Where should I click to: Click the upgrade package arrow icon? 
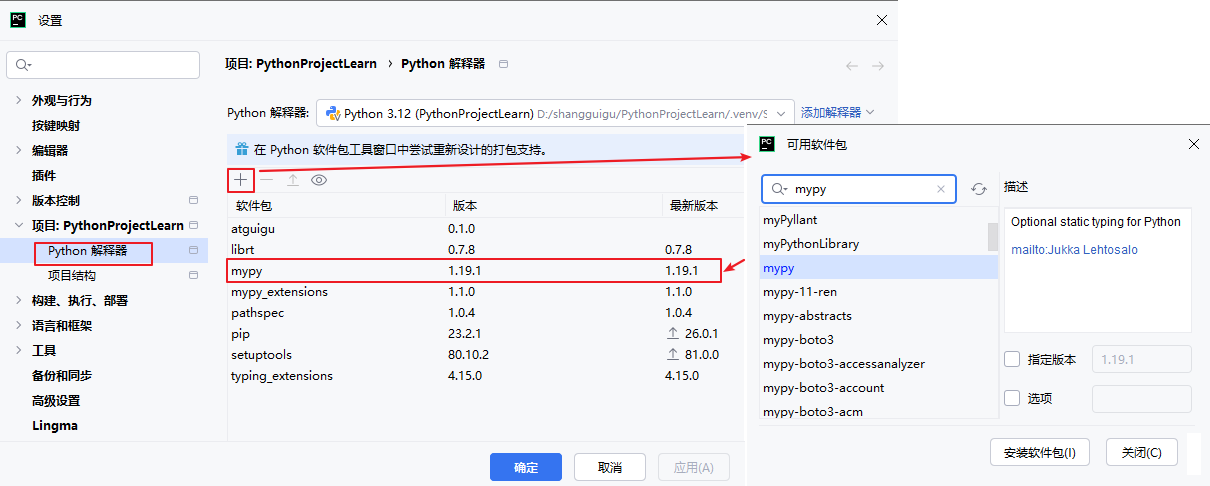coord(293,180)
